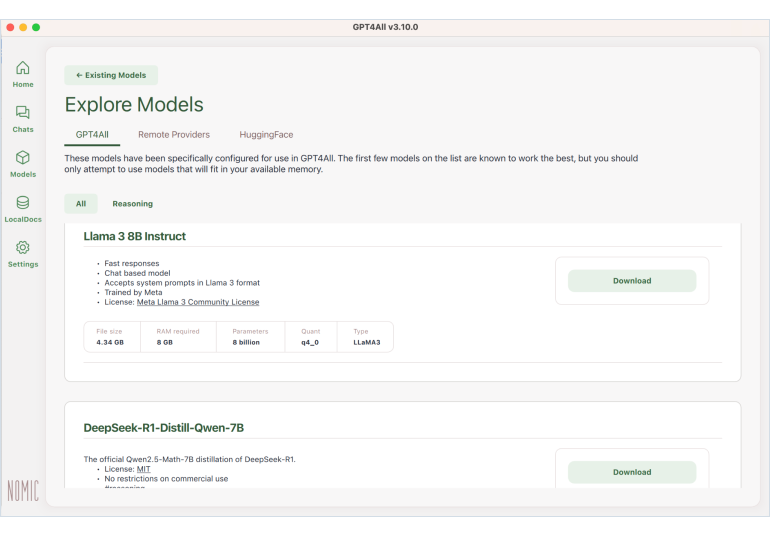
Task: Click 'No restrictions on commercial use' text
Action: (166, 479)
